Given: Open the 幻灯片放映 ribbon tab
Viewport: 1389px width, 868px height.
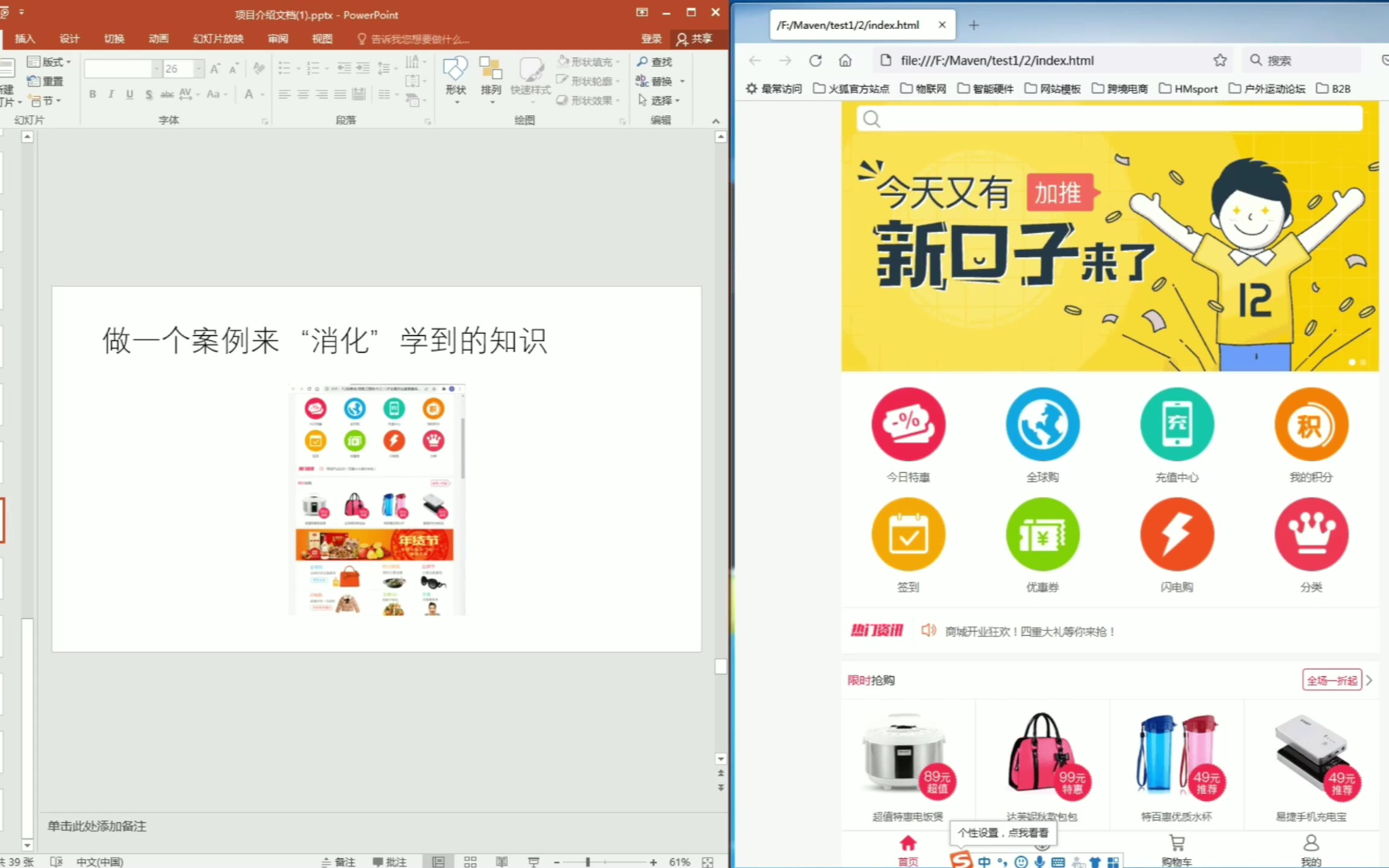Looking at the screenshot, I should pos(218,39).
